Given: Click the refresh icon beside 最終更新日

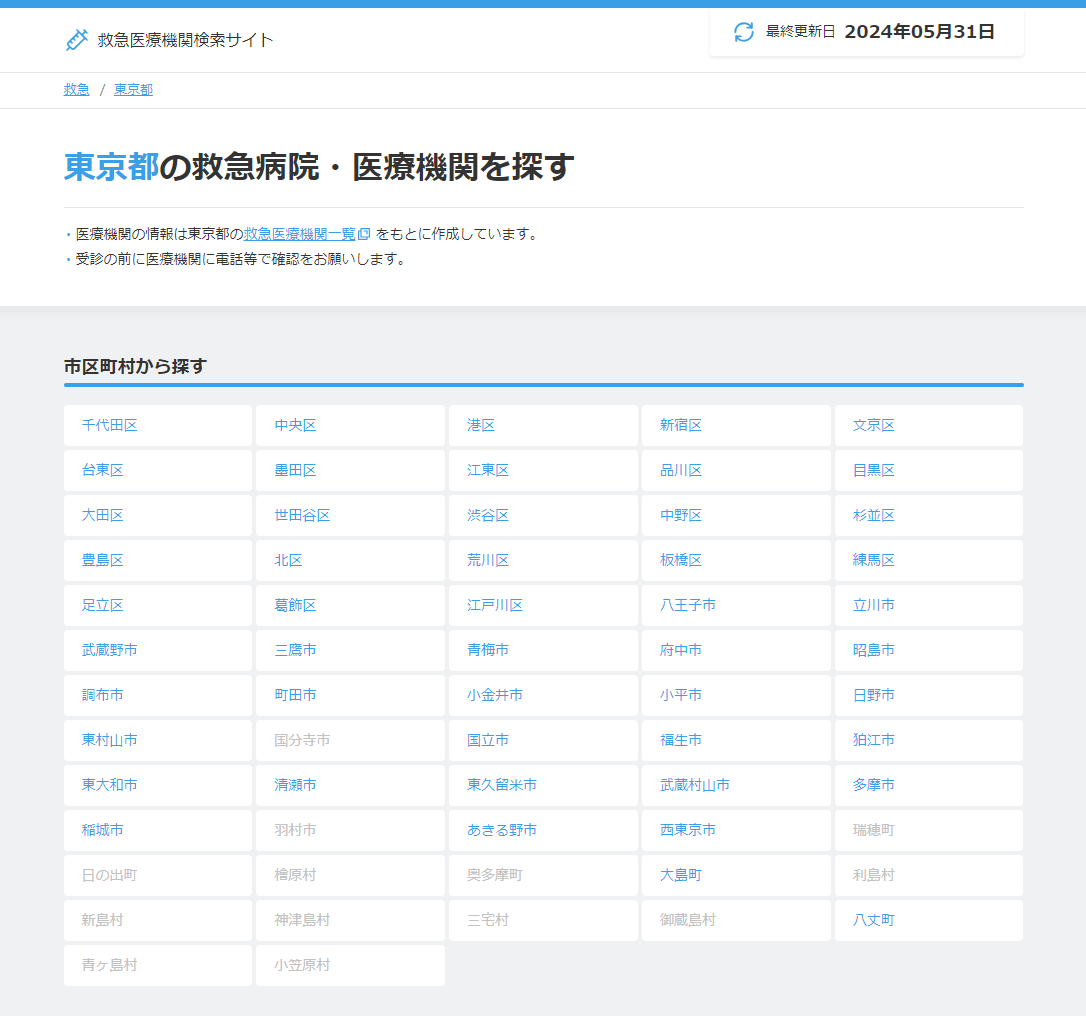Looking at the screenshot, I should pos(744,32).
